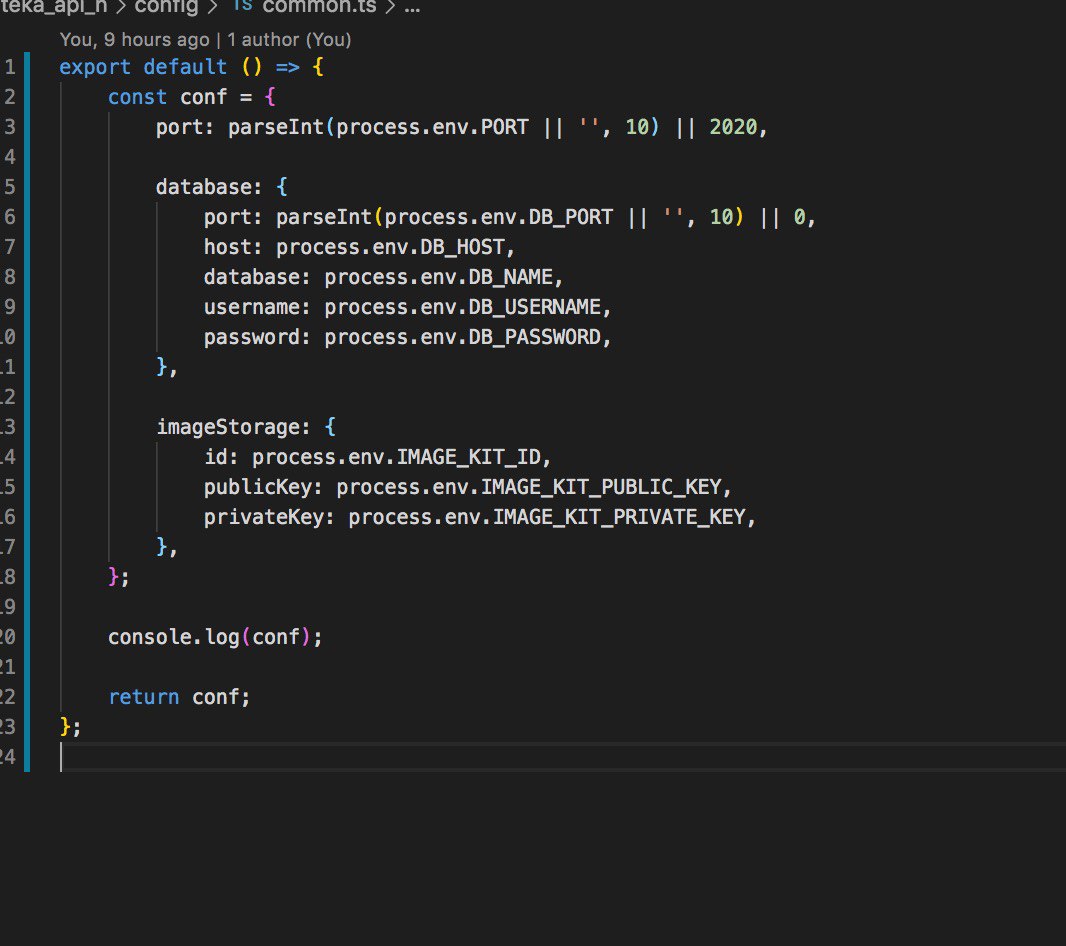The image size is (1066, 946).
Task: Click the 'username:' key
Action: click(x=257, y=307)
